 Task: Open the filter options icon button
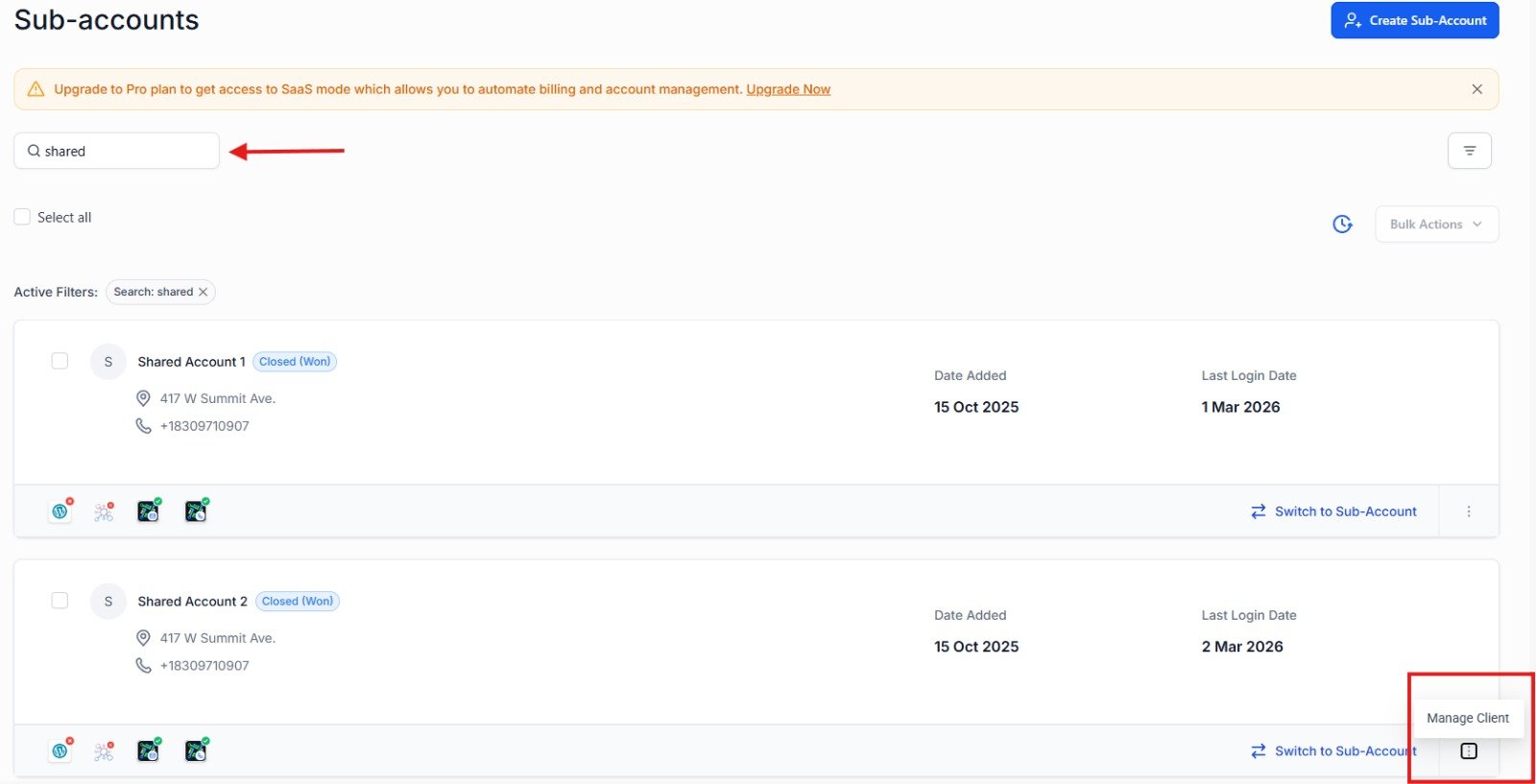tap(1469, 151)
